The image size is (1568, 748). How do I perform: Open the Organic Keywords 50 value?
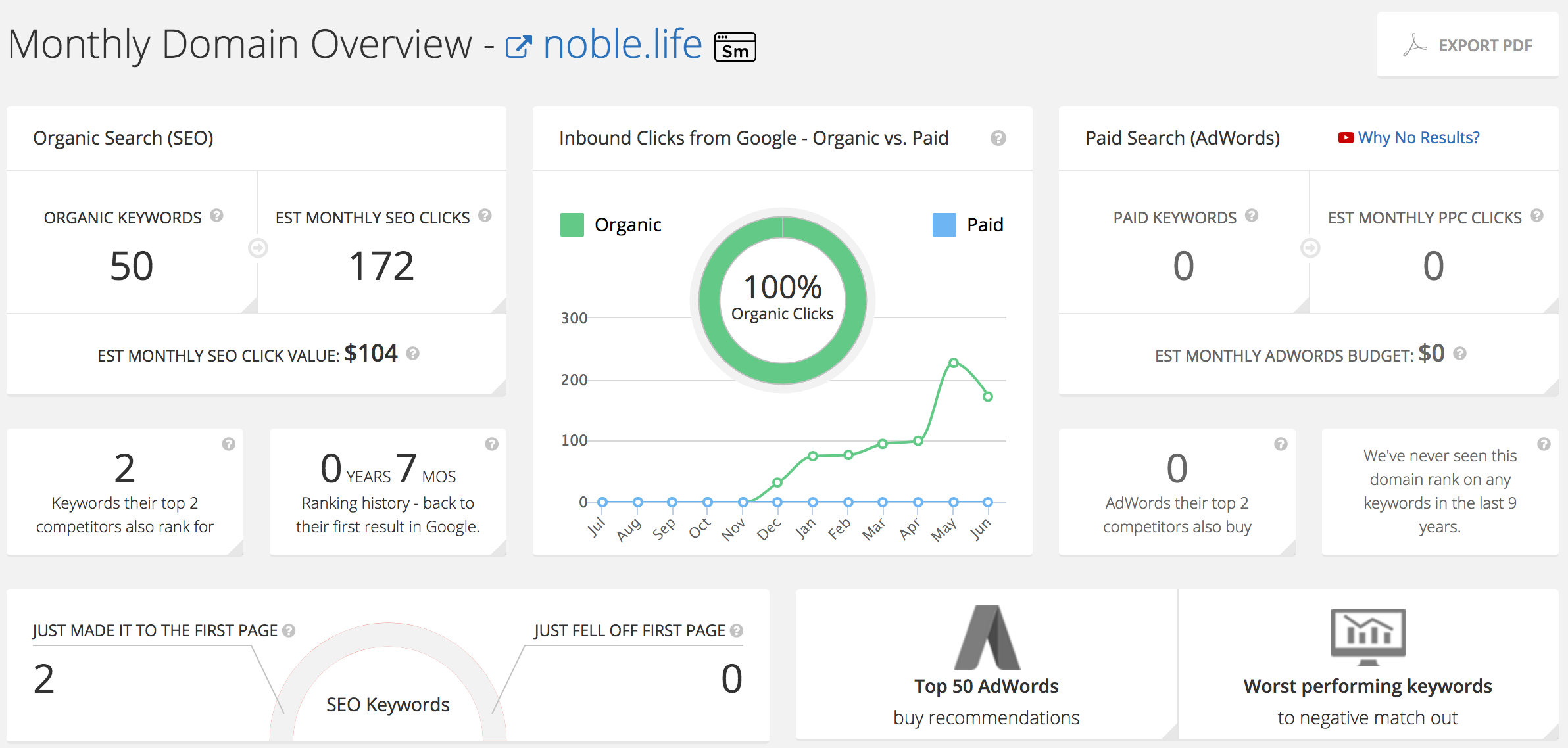coord(132,266)
